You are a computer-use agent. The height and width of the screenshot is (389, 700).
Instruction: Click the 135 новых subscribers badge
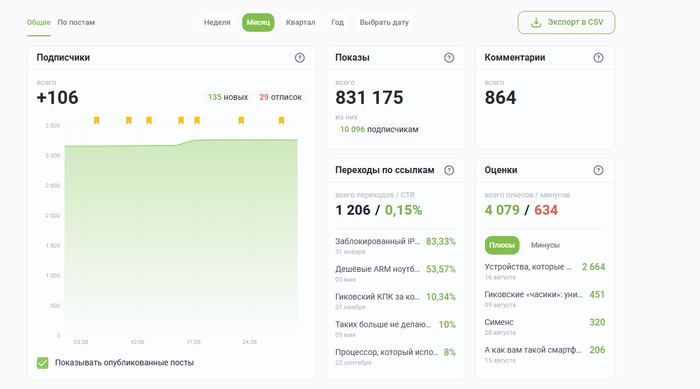(228, 97)
